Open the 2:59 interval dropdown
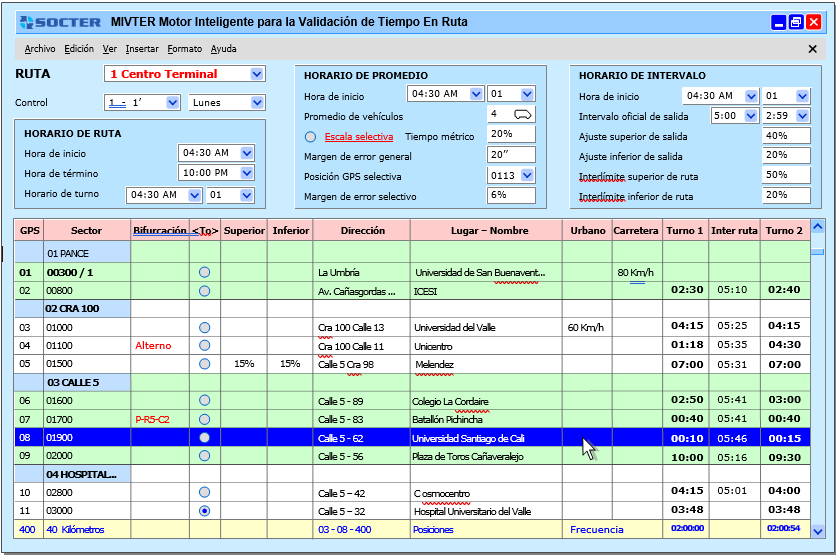 click(802, 116)
